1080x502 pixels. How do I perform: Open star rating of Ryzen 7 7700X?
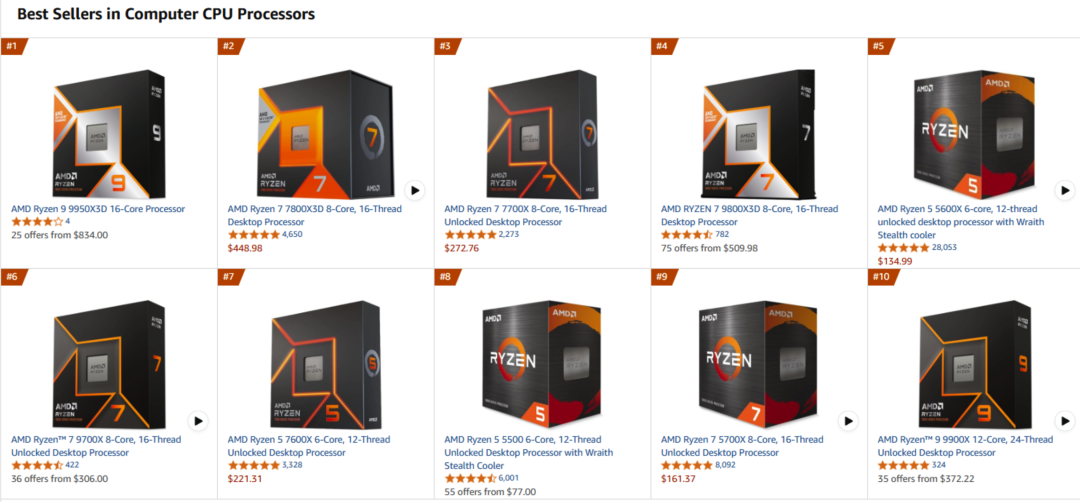470,235
